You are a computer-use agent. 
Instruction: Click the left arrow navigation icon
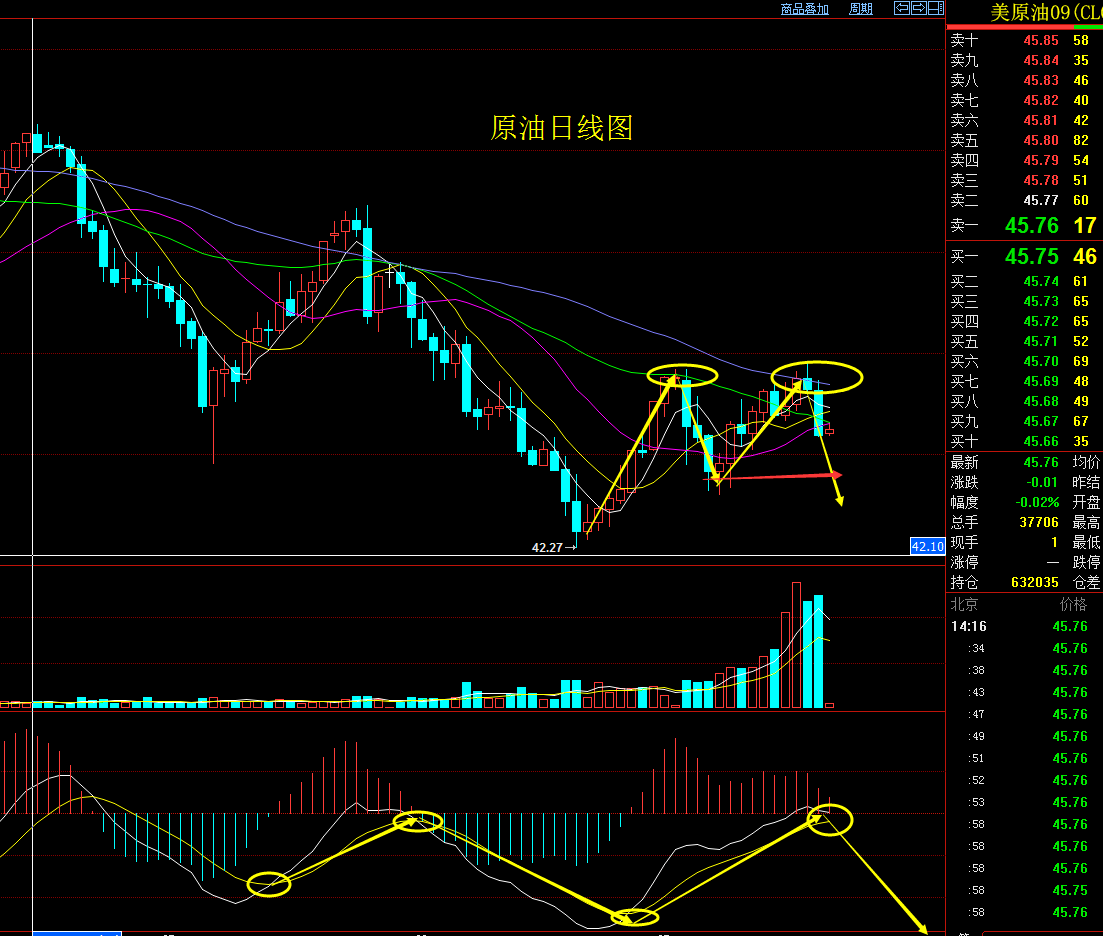tap(901, 8)
